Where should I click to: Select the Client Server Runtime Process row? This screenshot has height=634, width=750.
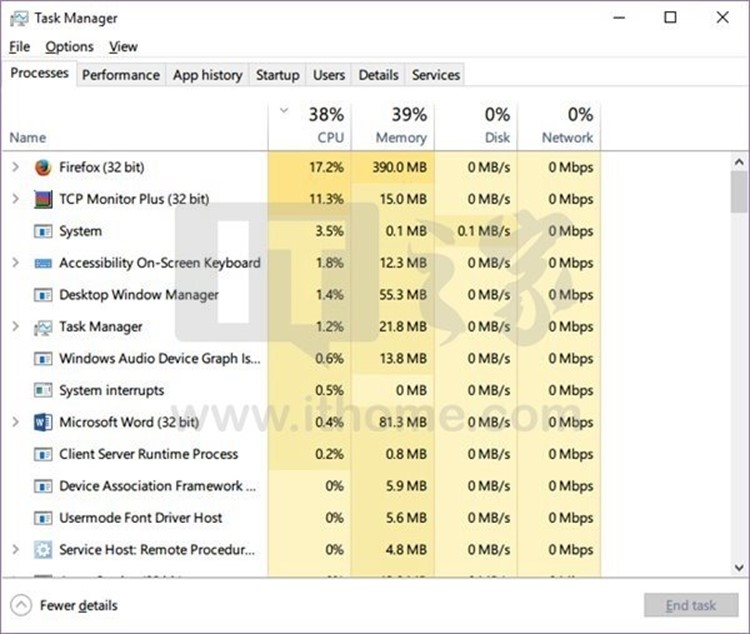click(148, 454)
